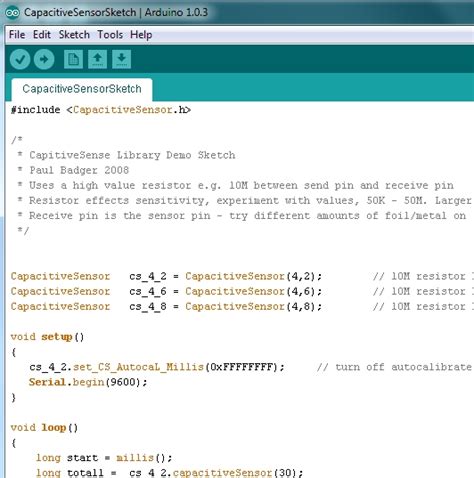Click the 'CapitiveSense Library Demo Sketch' comment
The height and width of the screenshot is (478, 474).
[x=132, y=155]
